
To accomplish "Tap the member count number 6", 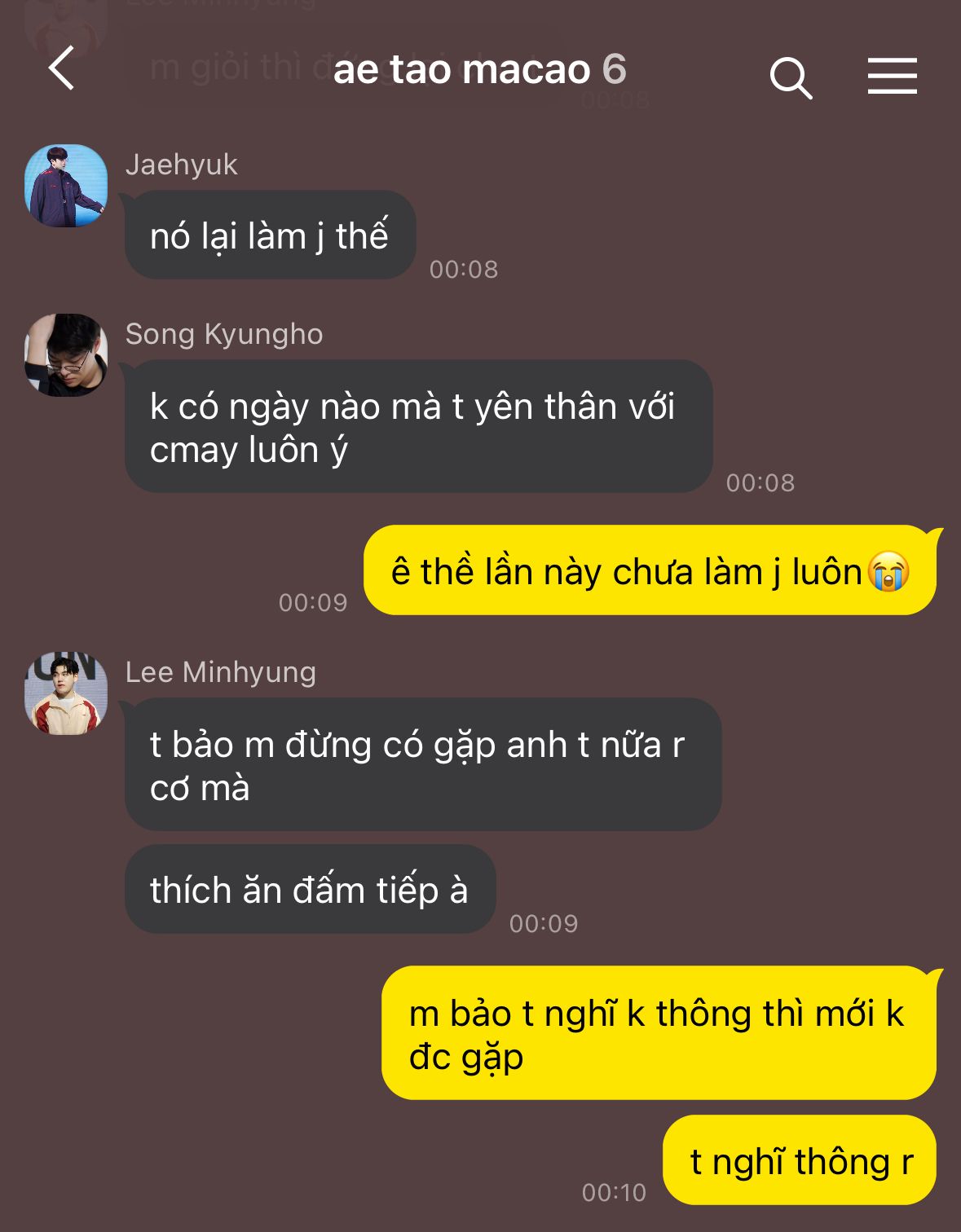I will [615, 69].
